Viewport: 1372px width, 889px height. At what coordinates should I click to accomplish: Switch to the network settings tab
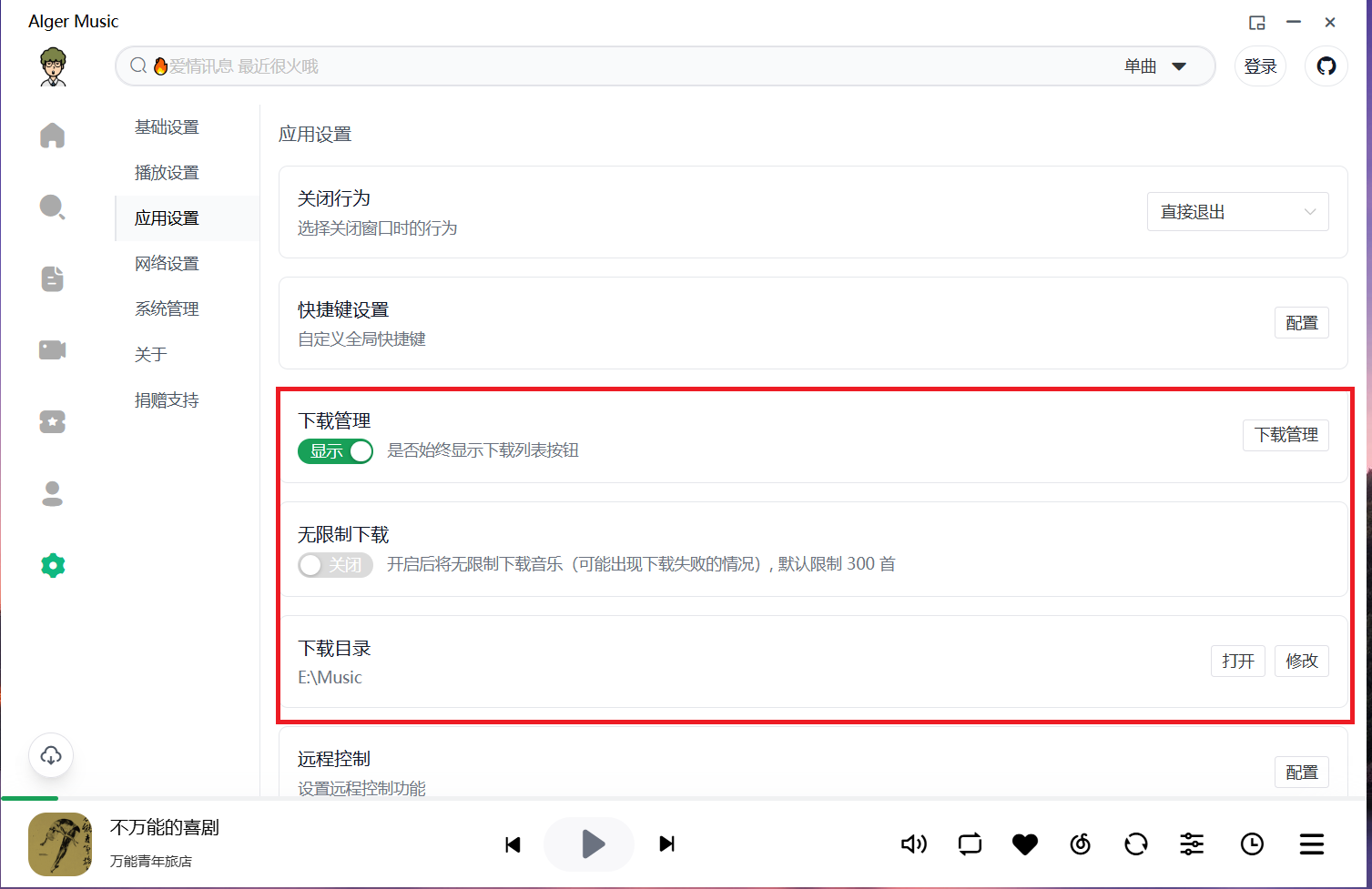pyautogui.click(x=167, y=264)
